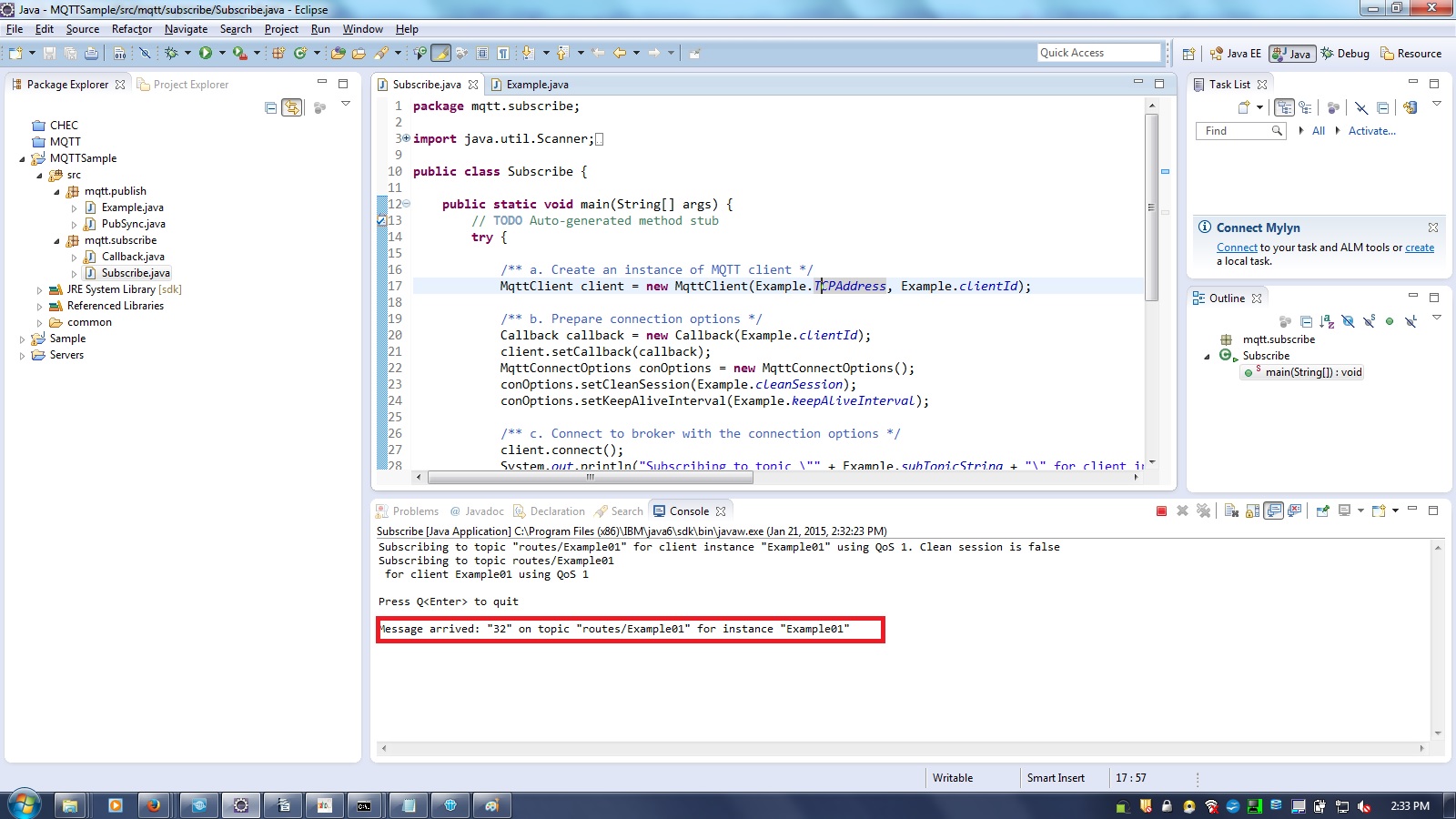Click the Run External Tools icon

pos(239,54)
